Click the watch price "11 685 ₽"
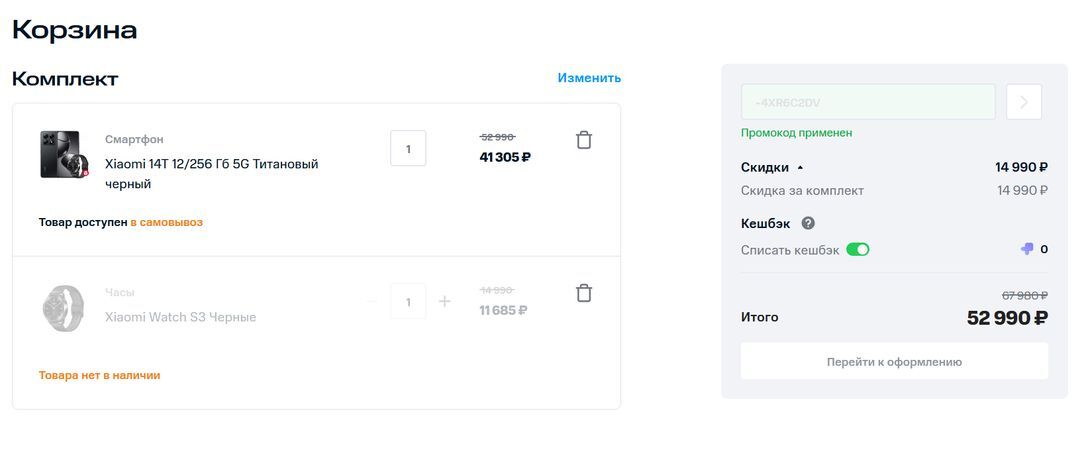The height and width of the screenshot is (452, 1090). click(x=503, y=310)
